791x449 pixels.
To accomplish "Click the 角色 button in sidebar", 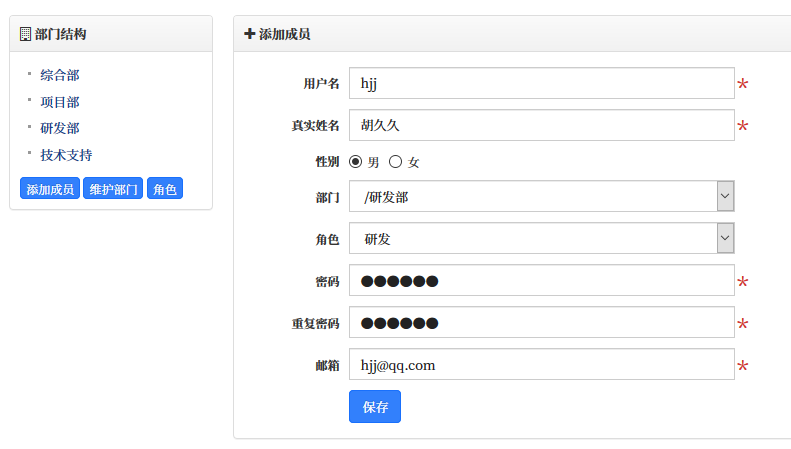I will (165, 189).
